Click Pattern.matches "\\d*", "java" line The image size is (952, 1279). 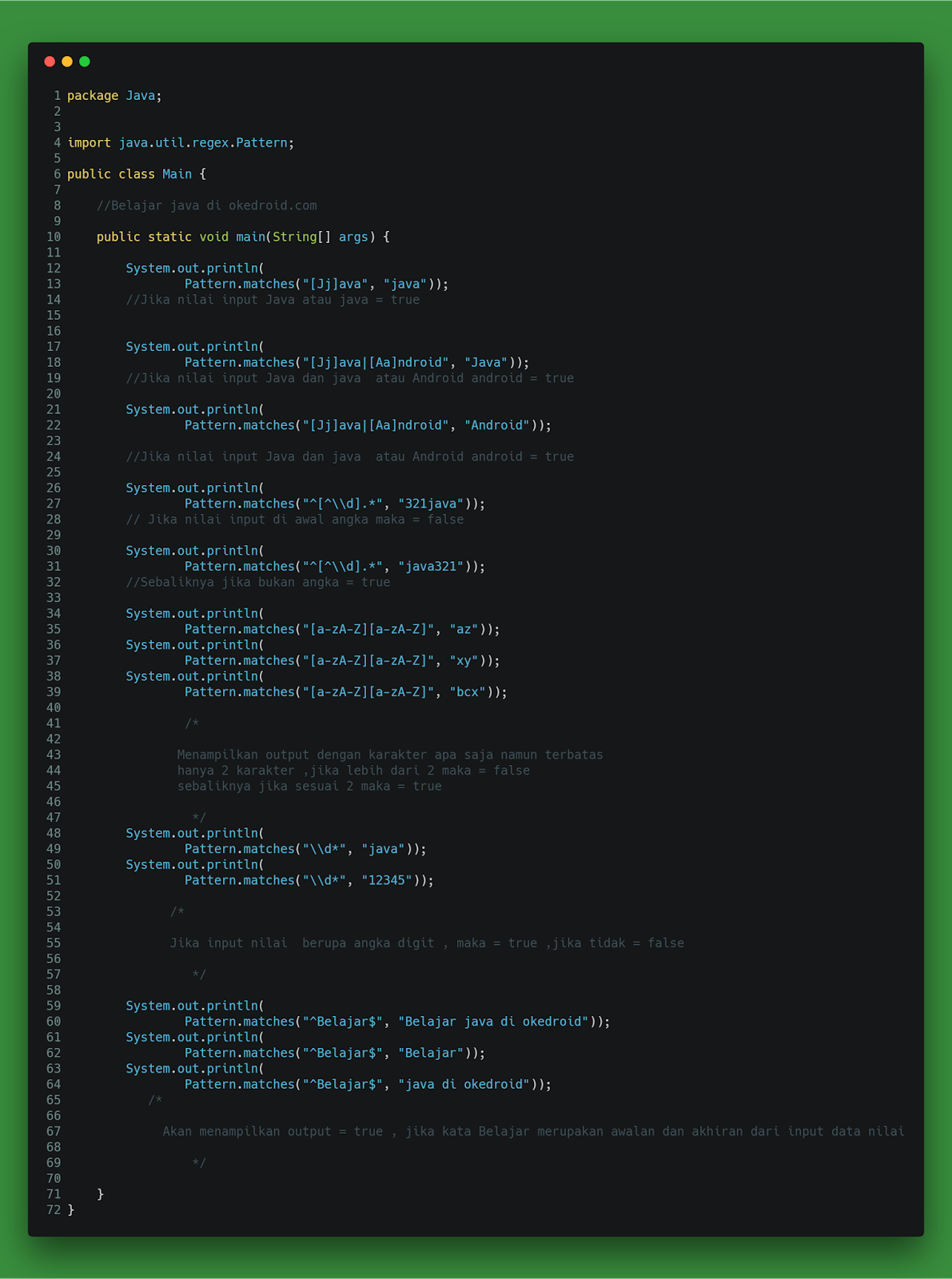[305, 849]
